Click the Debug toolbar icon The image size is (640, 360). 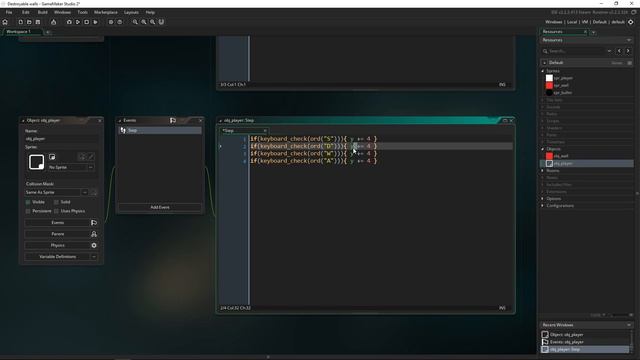click(x=69, y=22)
